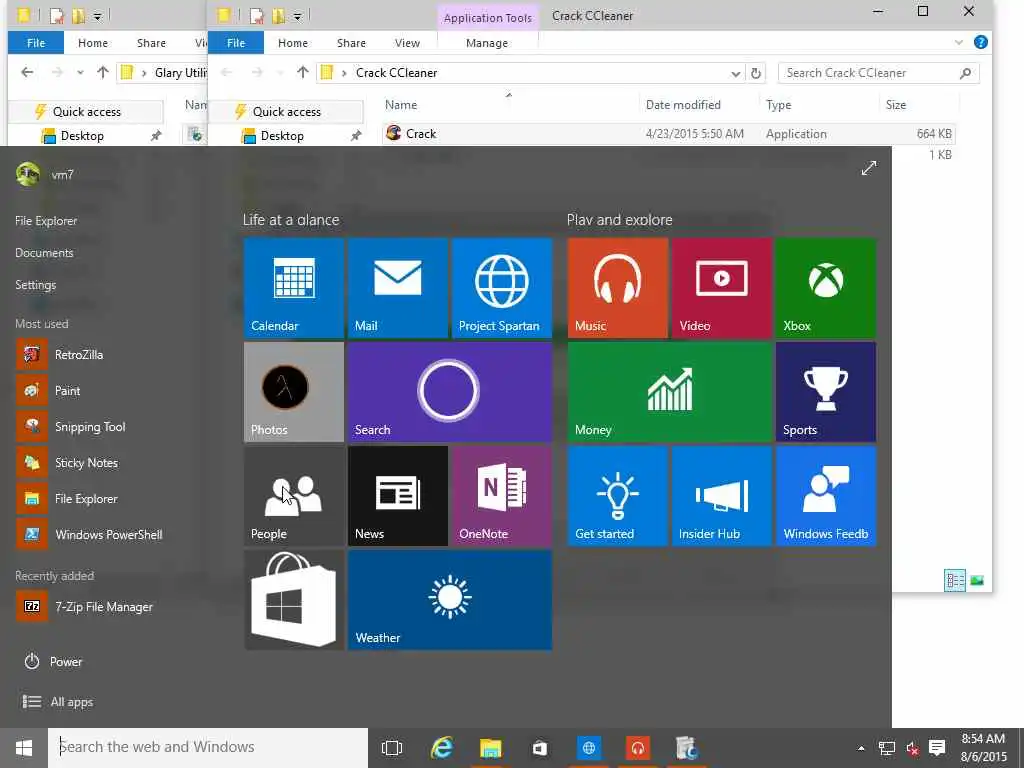Open Explorer help question mark icon
This screenshot has width=1024, height=768.
coord(980,42)
